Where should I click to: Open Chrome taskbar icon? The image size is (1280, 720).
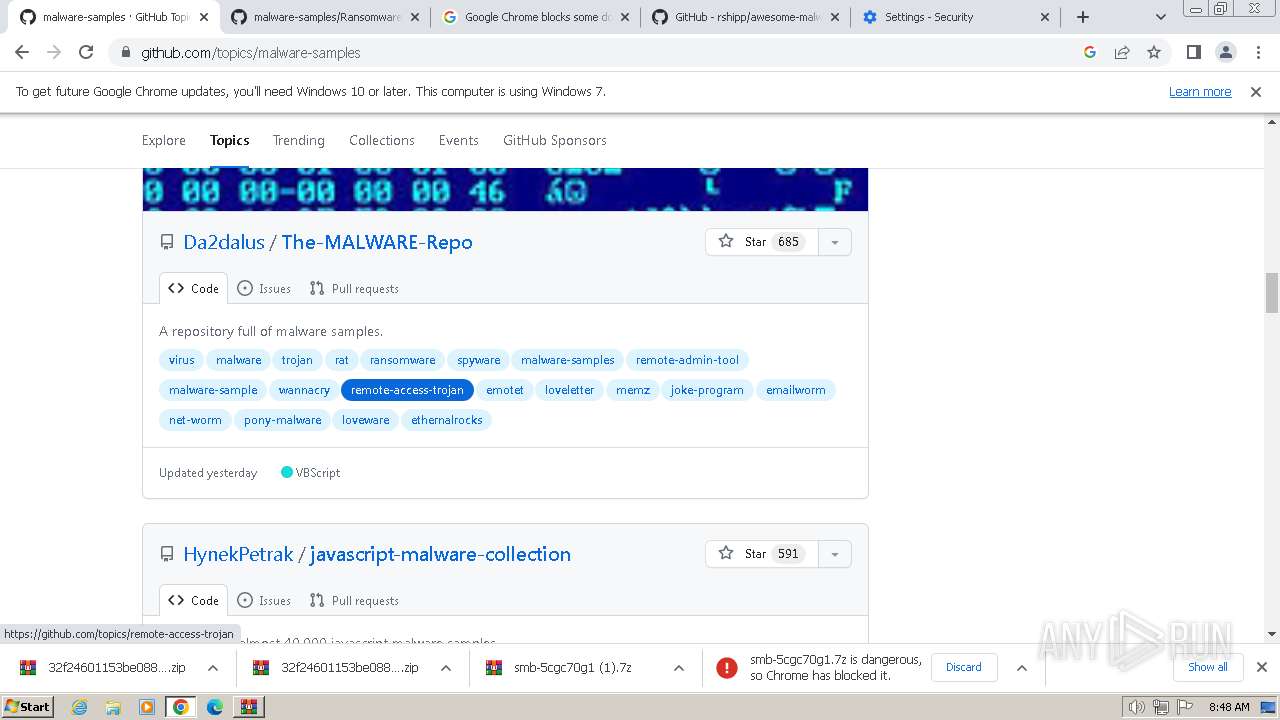[180, 707]
